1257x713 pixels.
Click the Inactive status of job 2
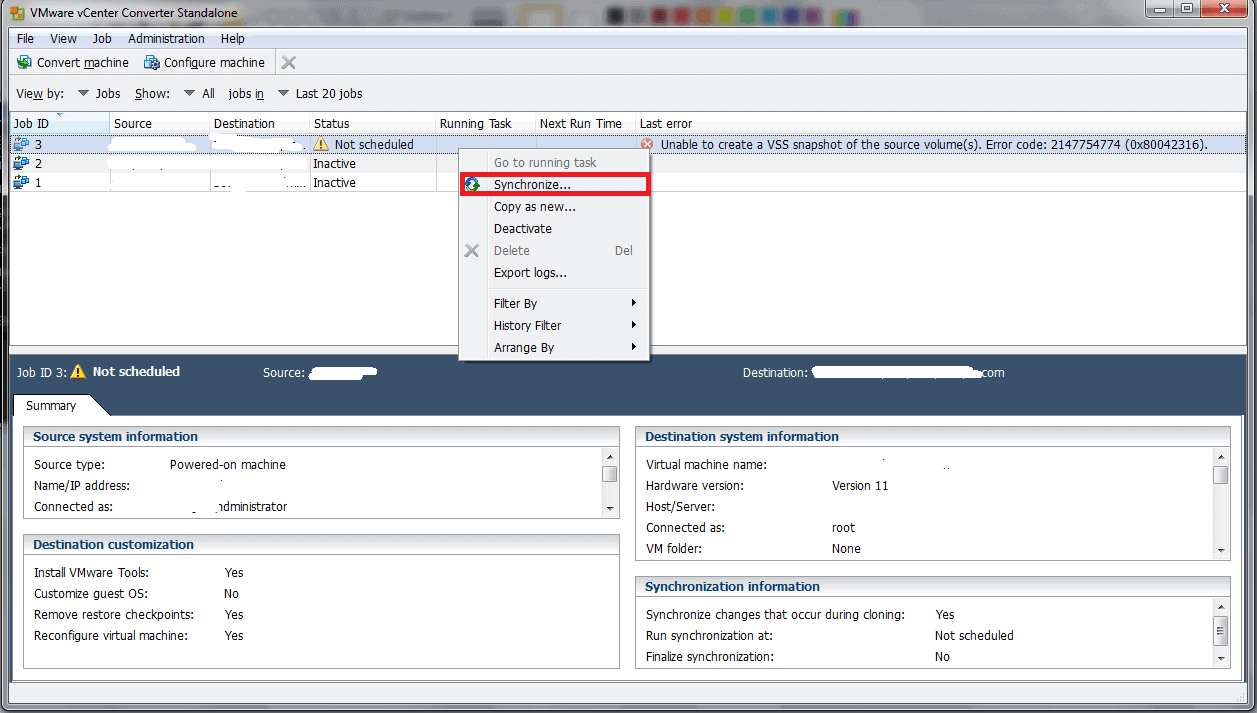334,163
